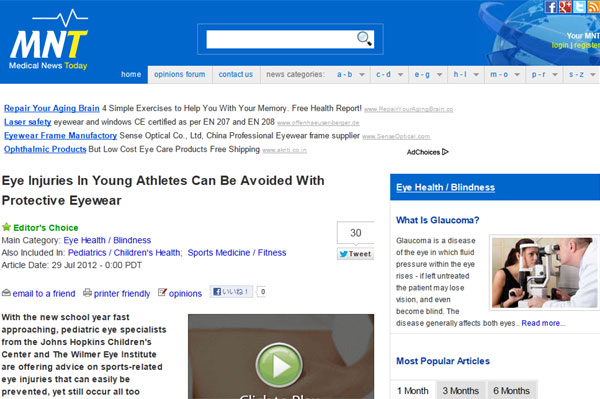Click the Facebook like button
Image resolution: width=600 pixels, height=399 pixels.
coord(231,292)
